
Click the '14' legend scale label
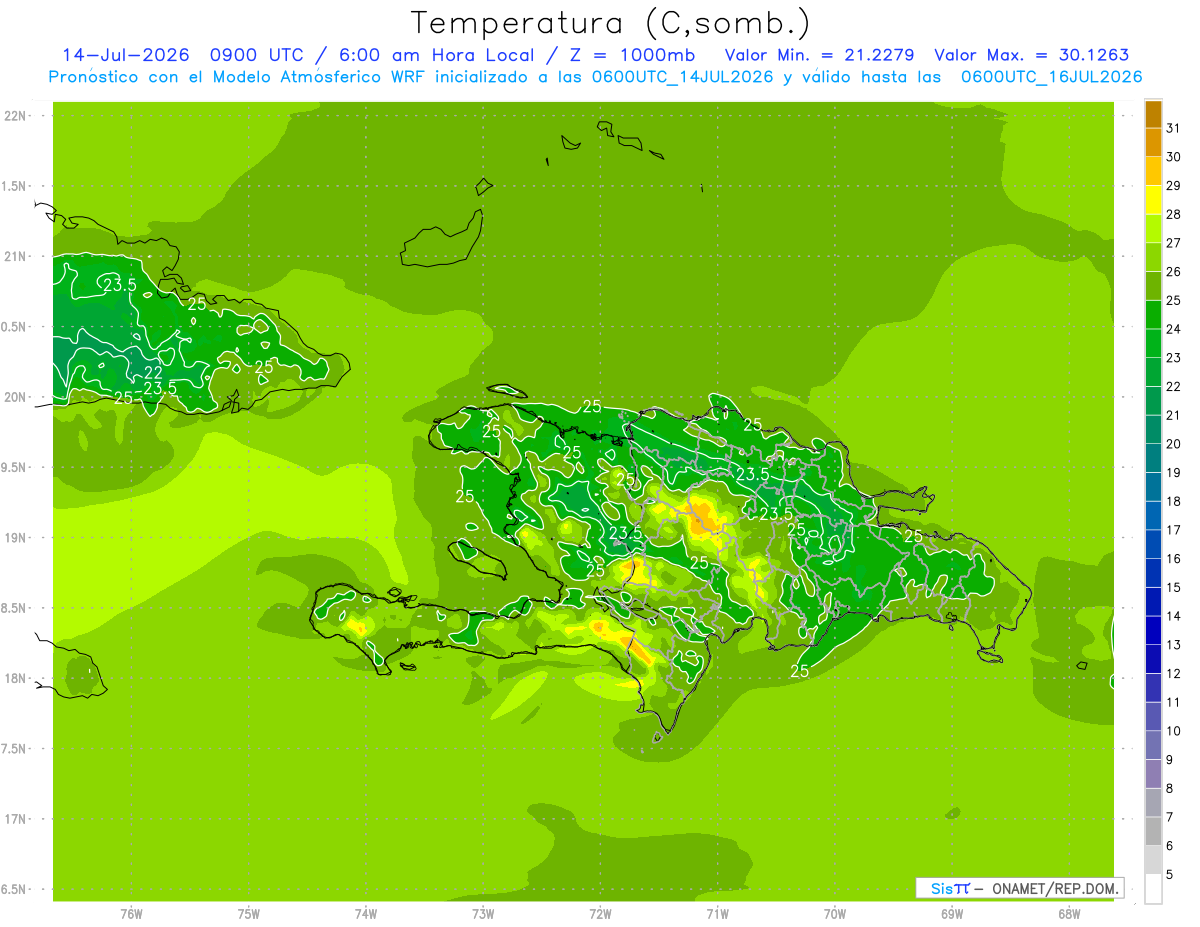point(1174,616)
